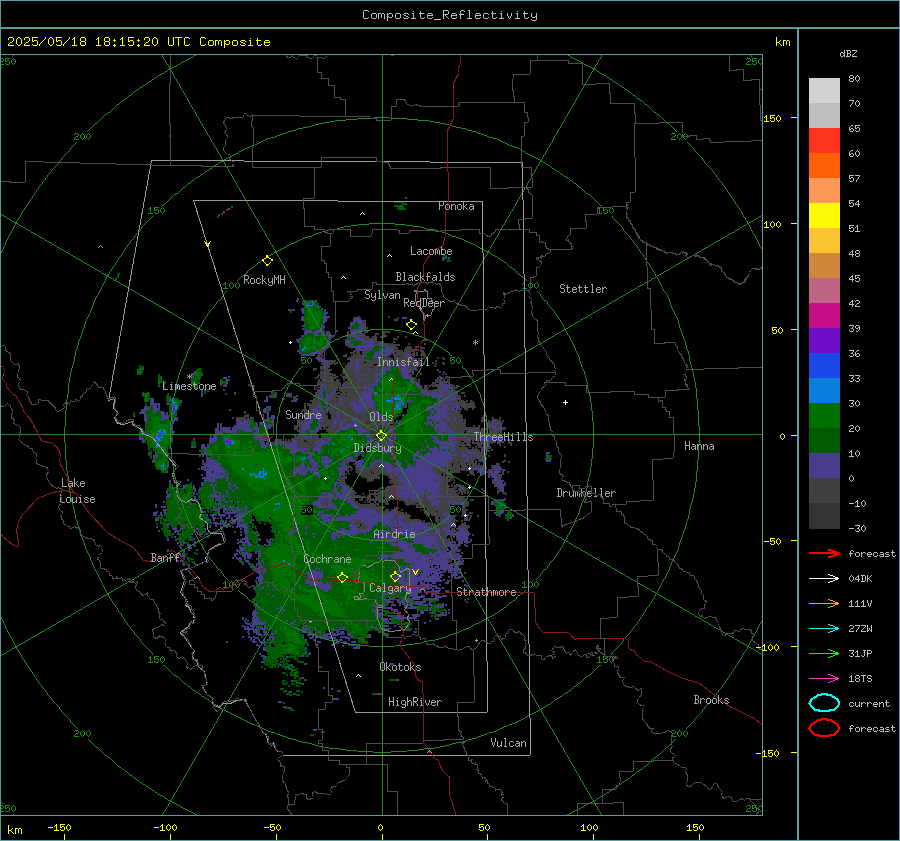Click the yellow diamond marker below Cochrane
900x841 pixels.
[x=342, y=578]
